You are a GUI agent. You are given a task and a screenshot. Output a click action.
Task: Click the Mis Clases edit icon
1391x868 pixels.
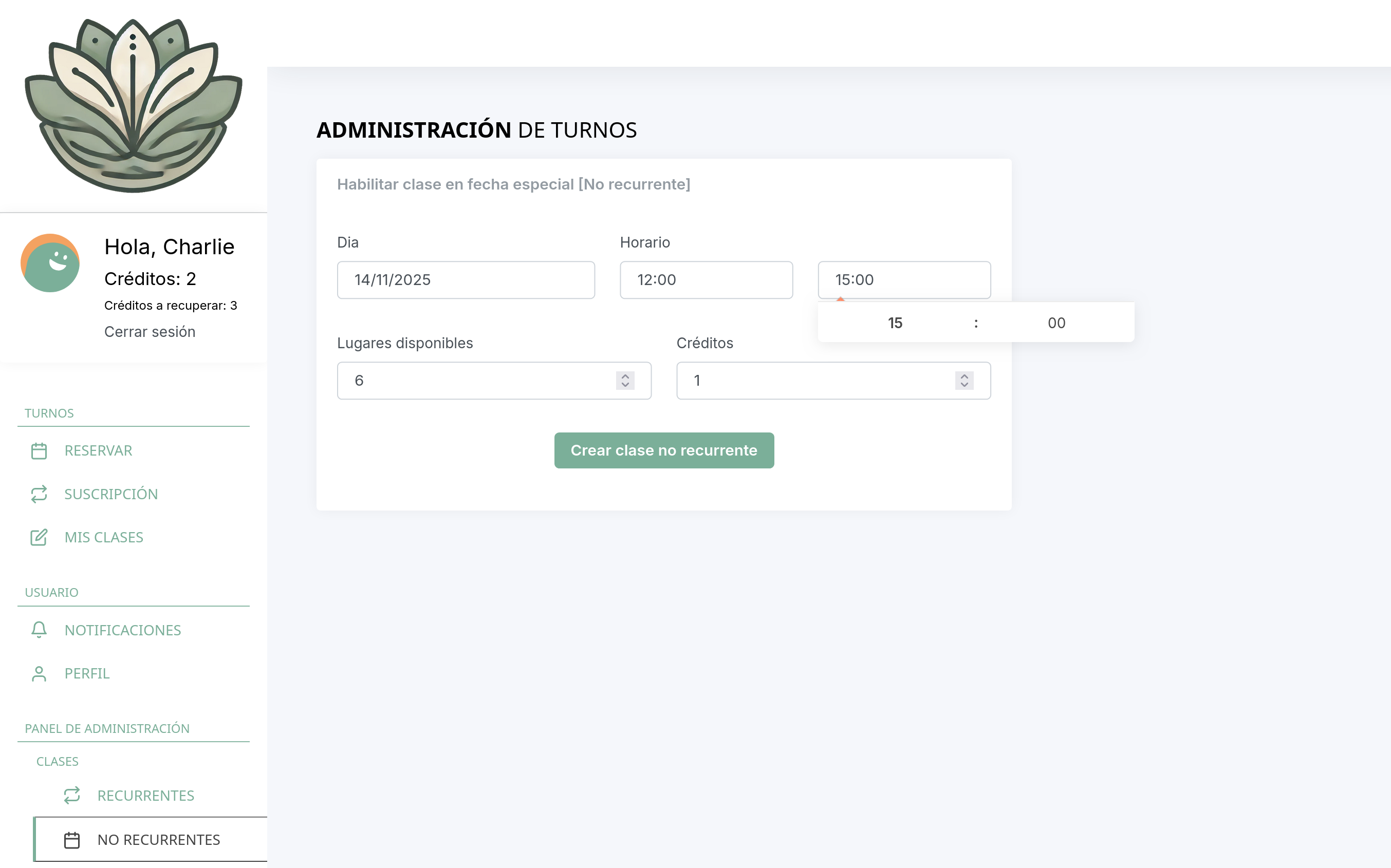[39, 537]
